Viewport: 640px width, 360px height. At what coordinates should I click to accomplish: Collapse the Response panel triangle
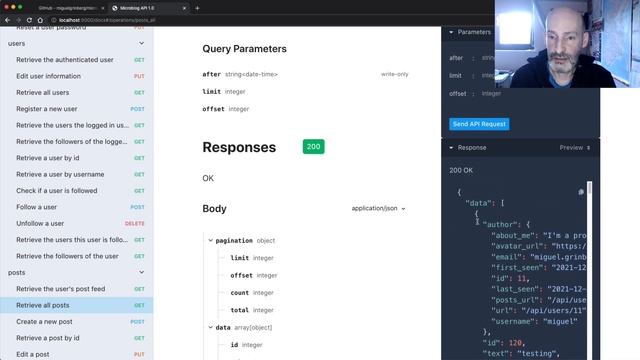point(451,148)
